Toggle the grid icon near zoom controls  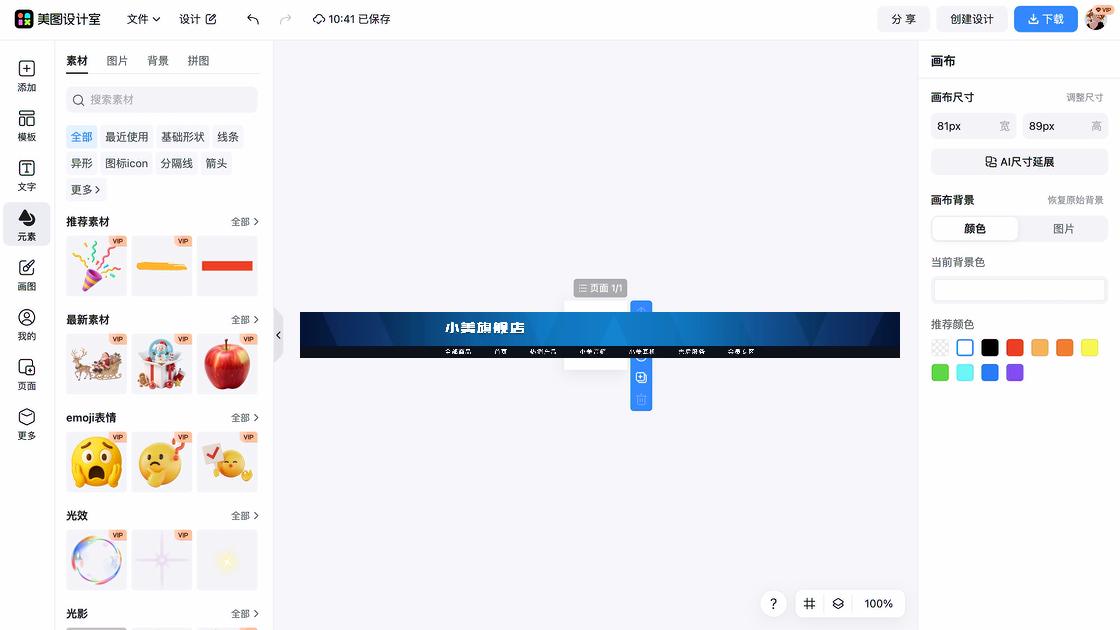[809, 604]
